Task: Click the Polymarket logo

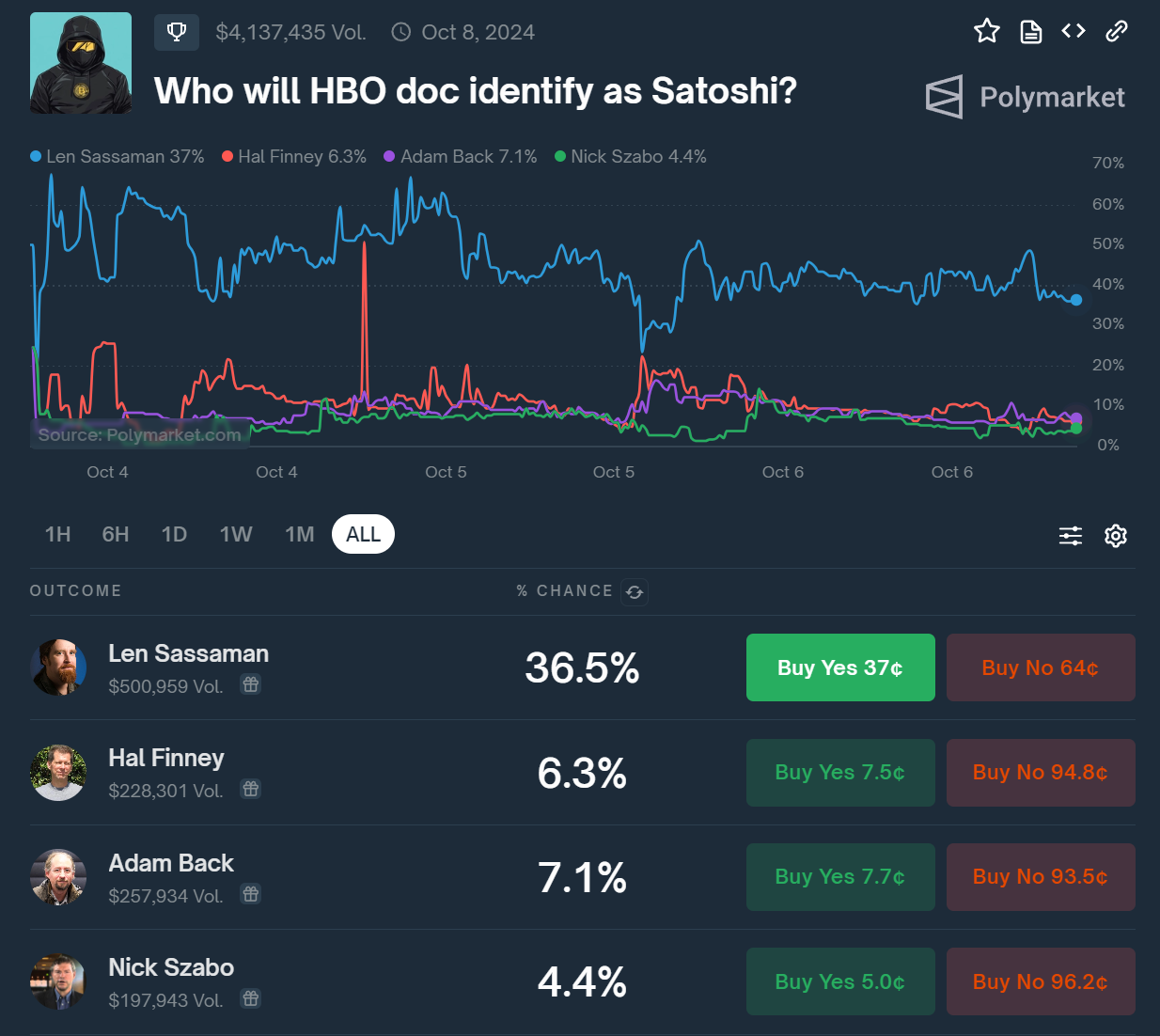Action: 1025,97
